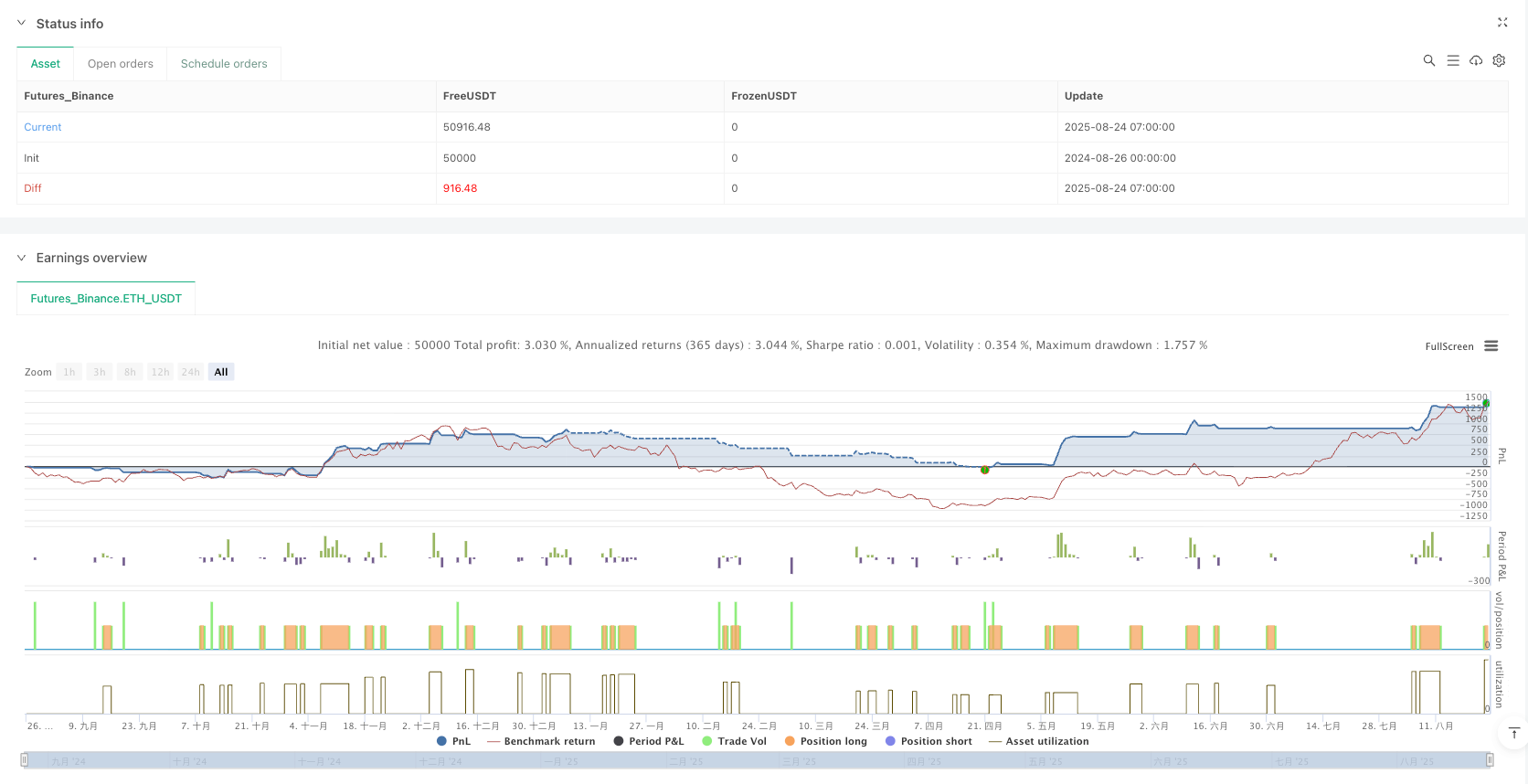
Task: Click the cloud download icon
Action: (x=1475, y=61)
